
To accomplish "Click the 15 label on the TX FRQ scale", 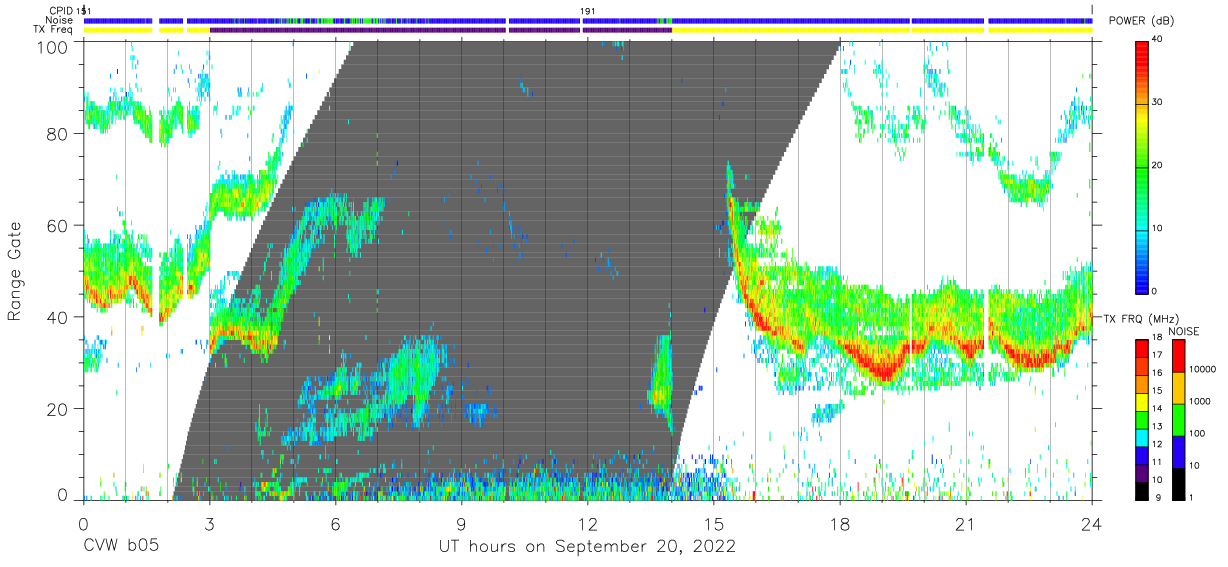I will [1157, 391].
